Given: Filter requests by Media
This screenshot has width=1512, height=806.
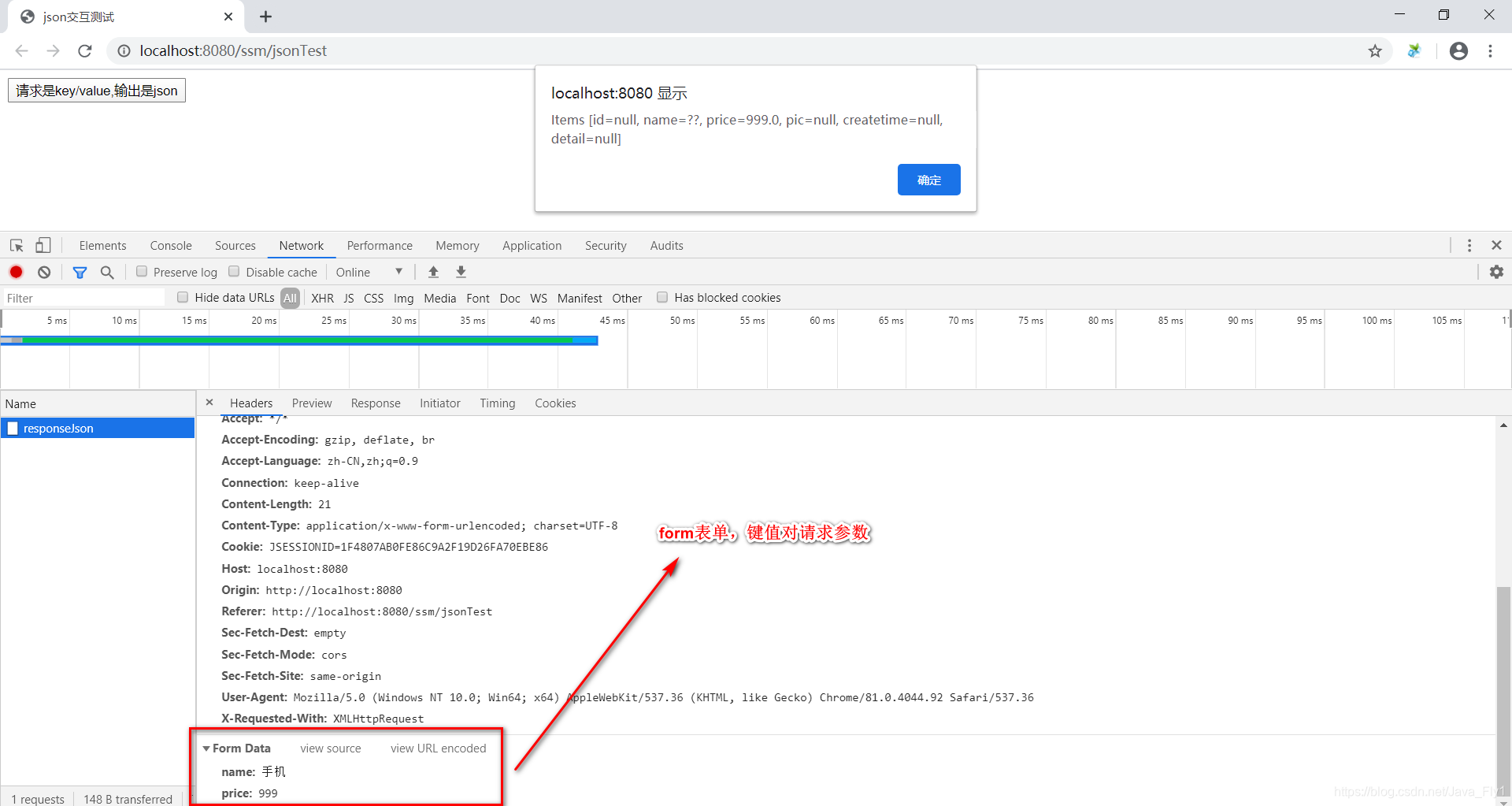Looking at the screenshot, I should pyautogui.click(x=440, y=298).
